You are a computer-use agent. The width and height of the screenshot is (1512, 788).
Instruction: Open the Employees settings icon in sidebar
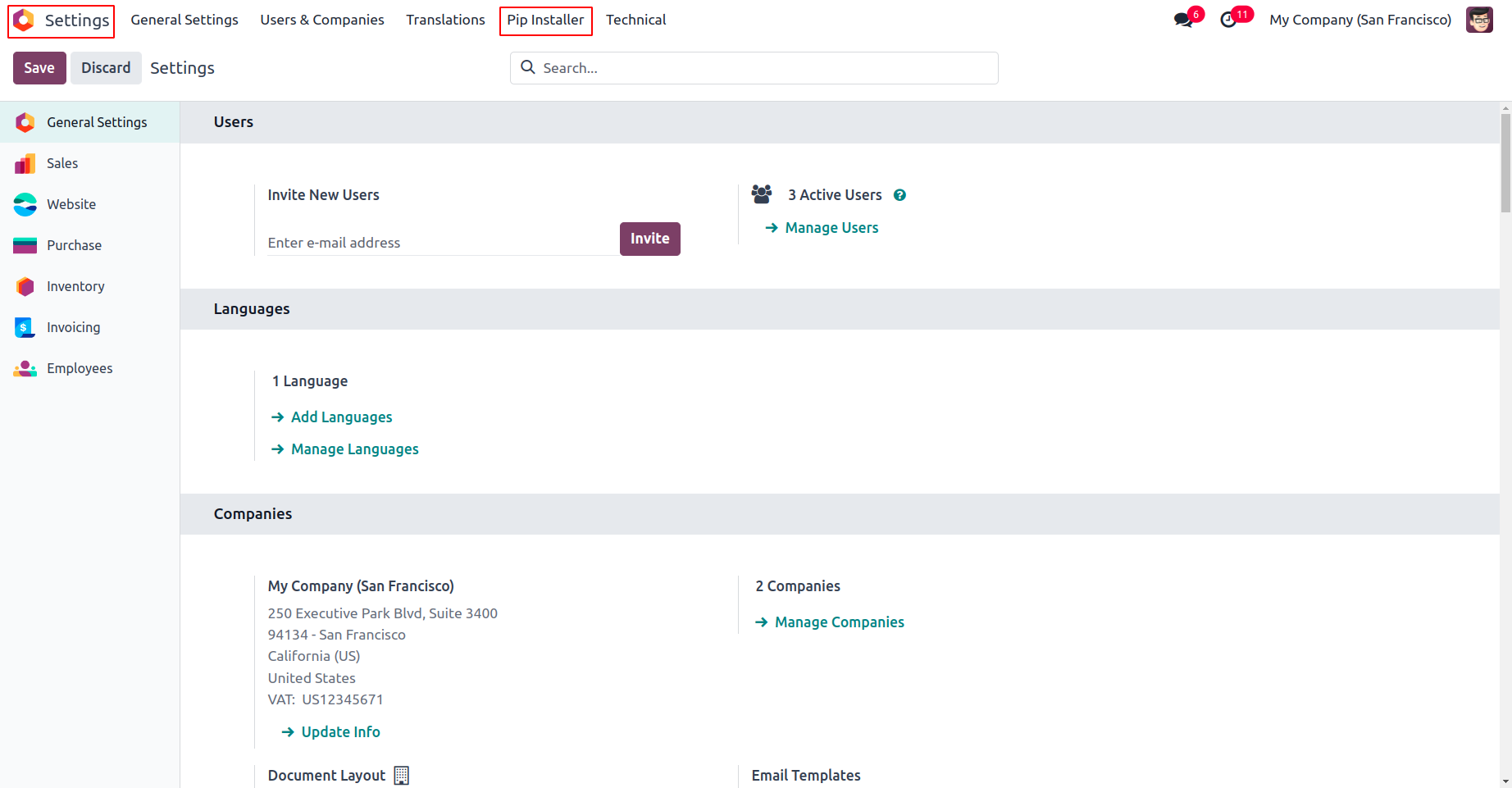pyautogui.click(x=25, y=369)
